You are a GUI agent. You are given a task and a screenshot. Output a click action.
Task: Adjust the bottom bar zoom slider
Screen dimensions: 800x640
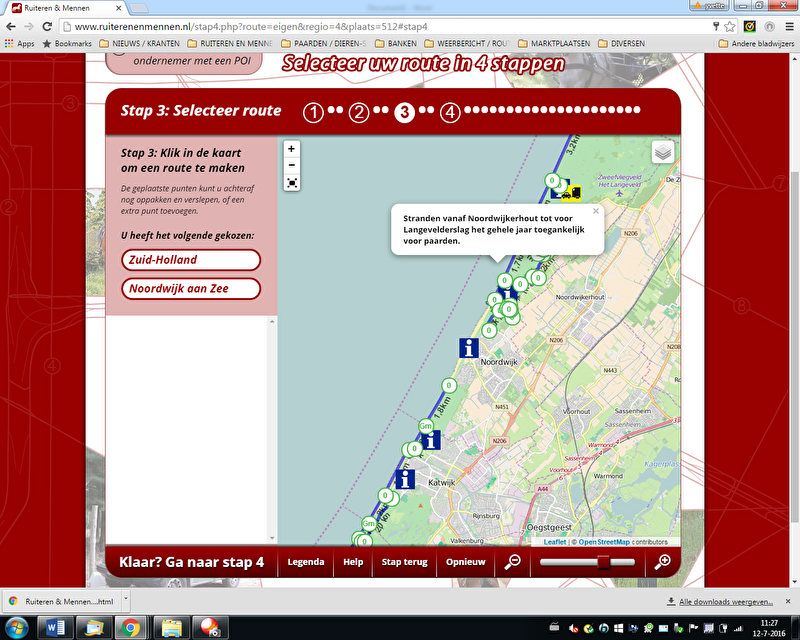coord(603,562)
